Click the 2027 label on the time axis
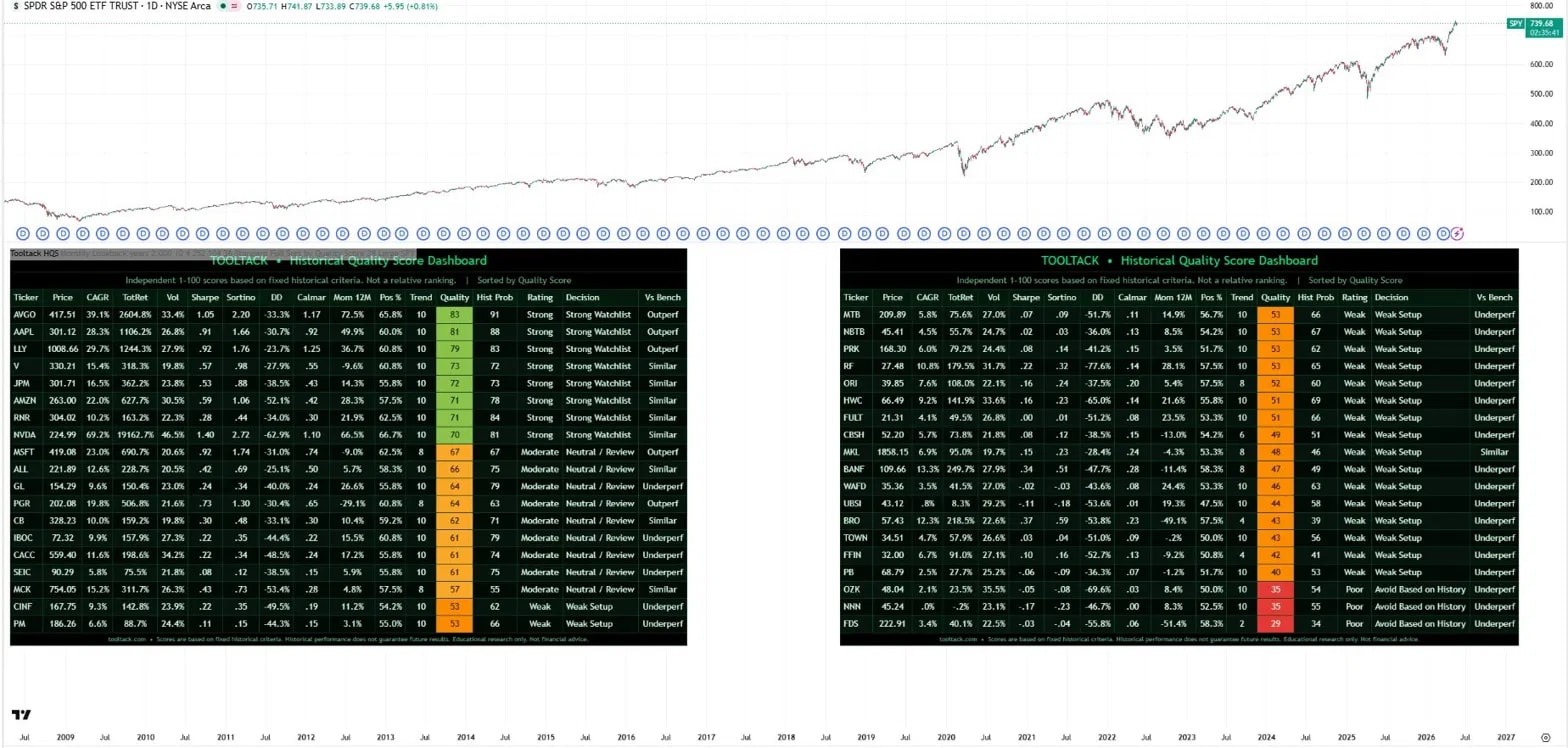The width and height of the screenshot is (1568, 748). (x=1506, y=737)
